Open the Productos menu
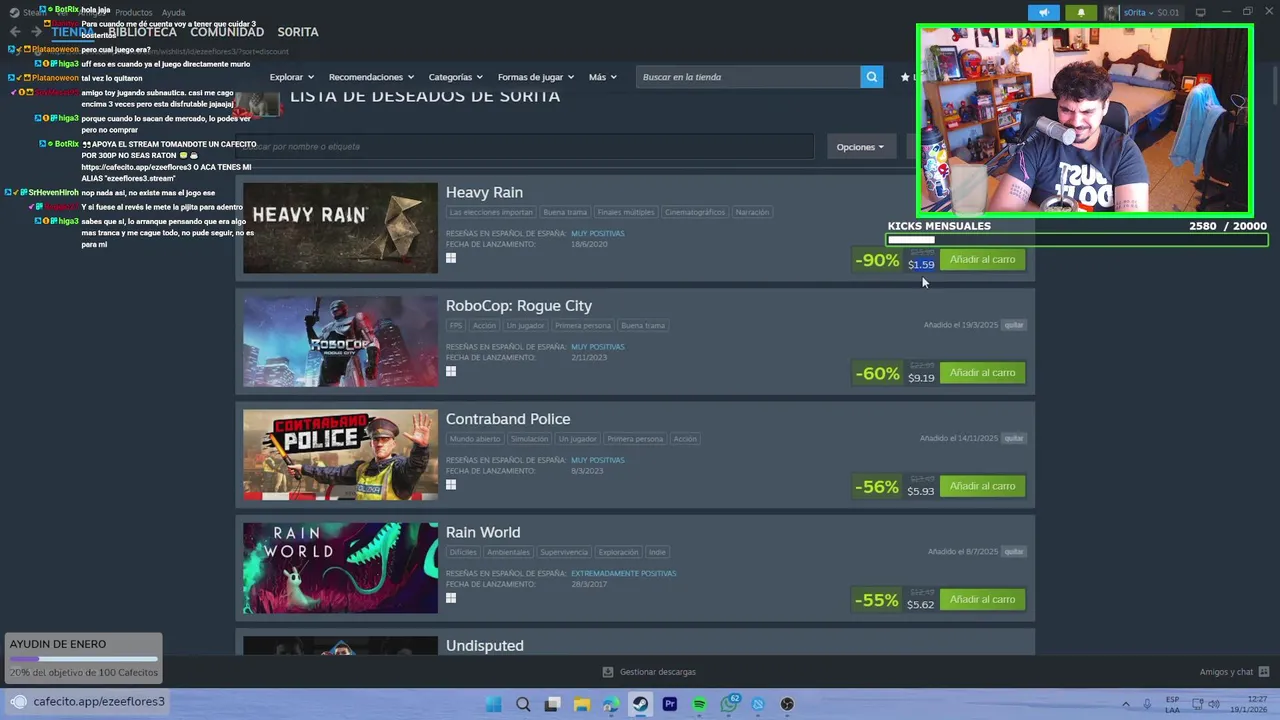The height and width of the screenshot is (720, 1280). point(133,13)
